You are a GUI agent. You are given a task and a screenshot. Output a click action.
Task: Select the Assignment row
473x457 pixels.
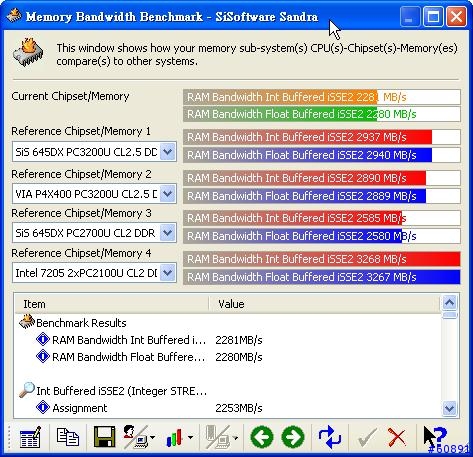228,408
